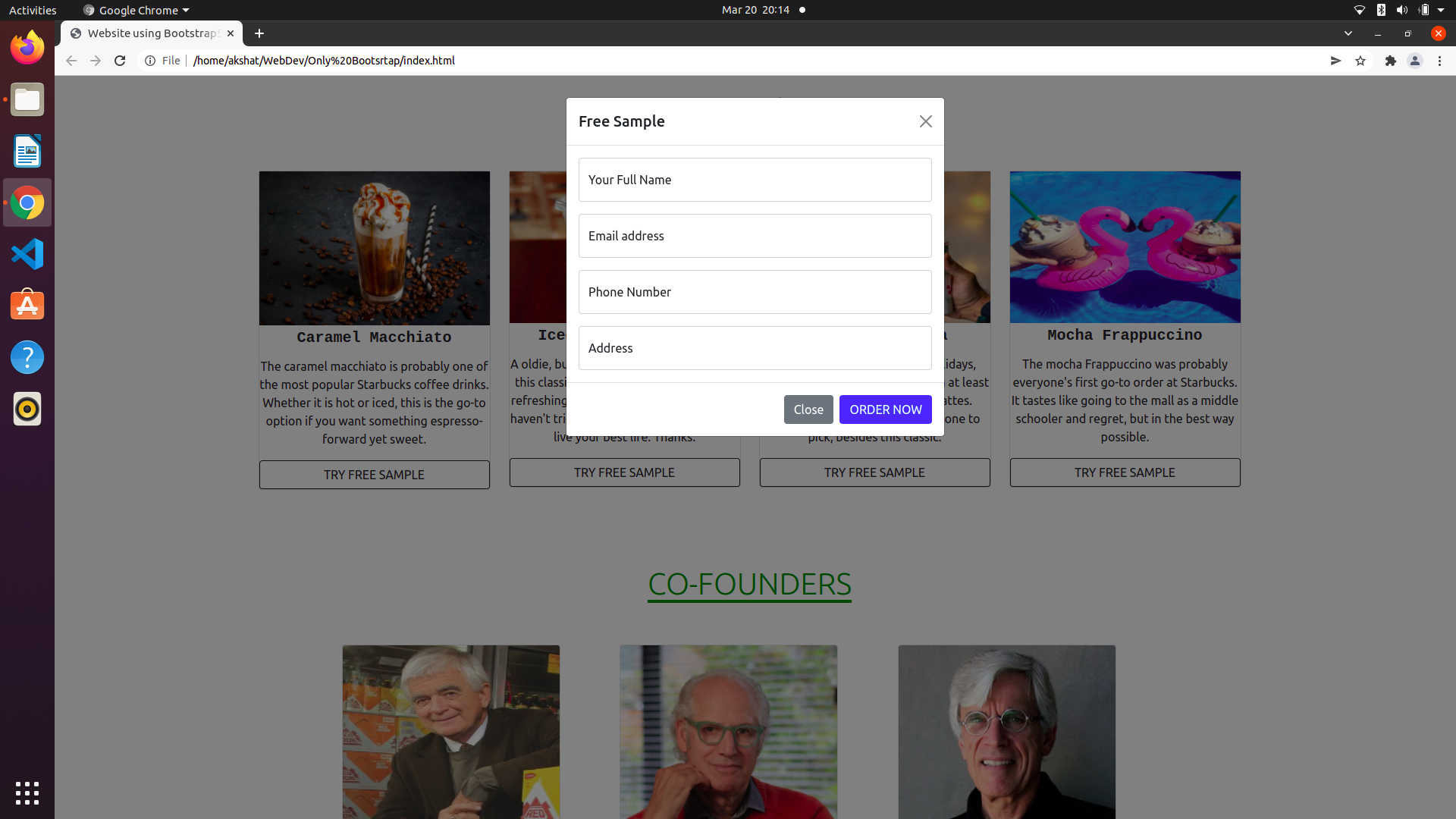Click the Free Sample modal title
This screenshot has width=1456, height=819.
pos(622,121)
